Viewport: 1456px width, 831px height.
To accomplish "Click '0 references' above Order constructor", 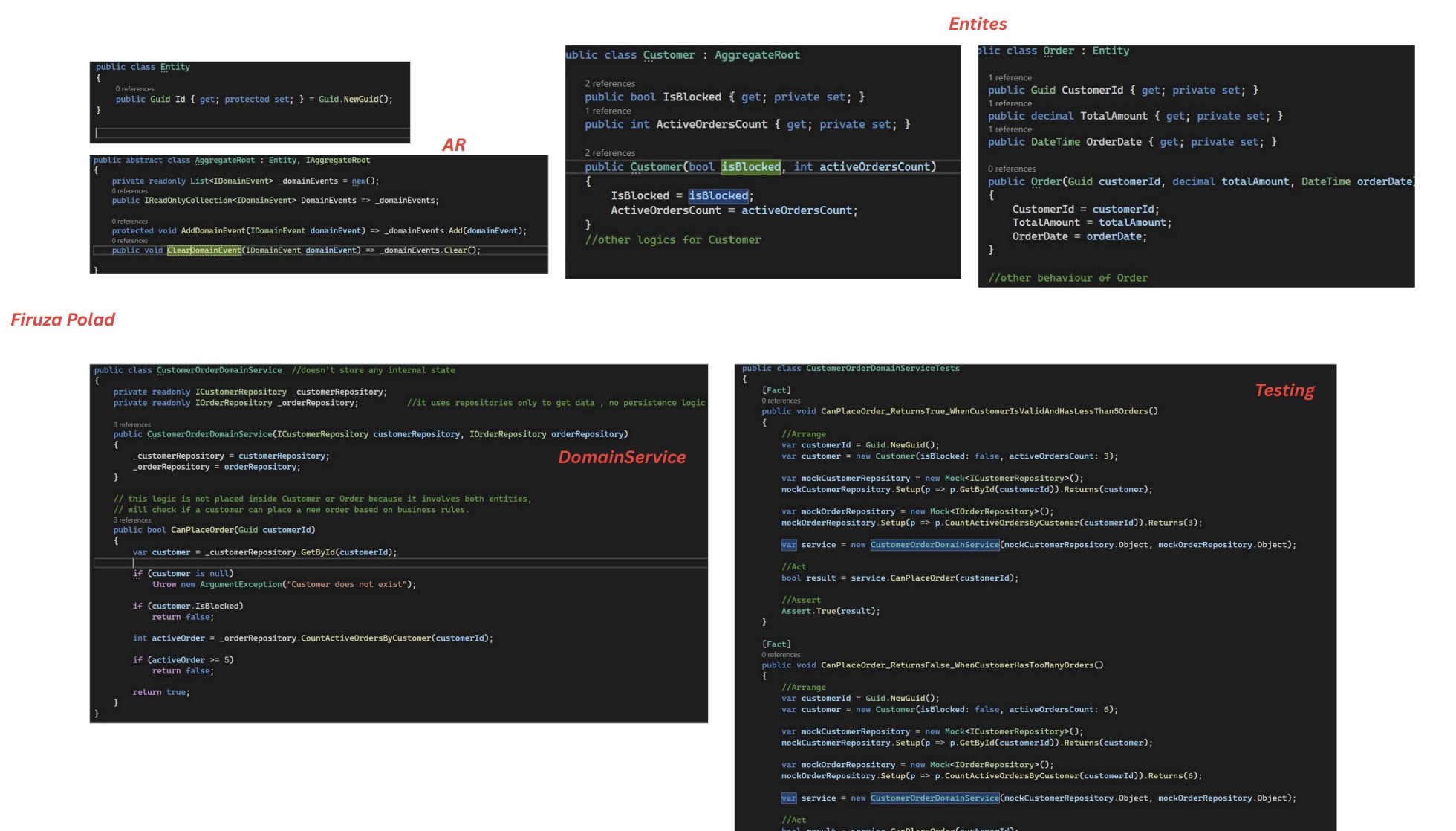I will tap(1011, 169).
